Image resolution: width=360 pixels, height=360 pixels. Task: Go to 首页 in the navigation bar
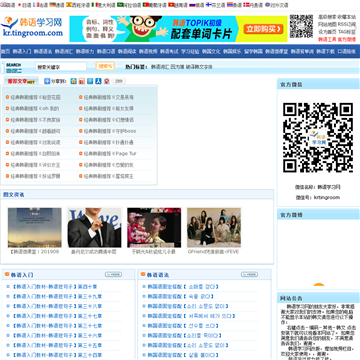point(5,51)
